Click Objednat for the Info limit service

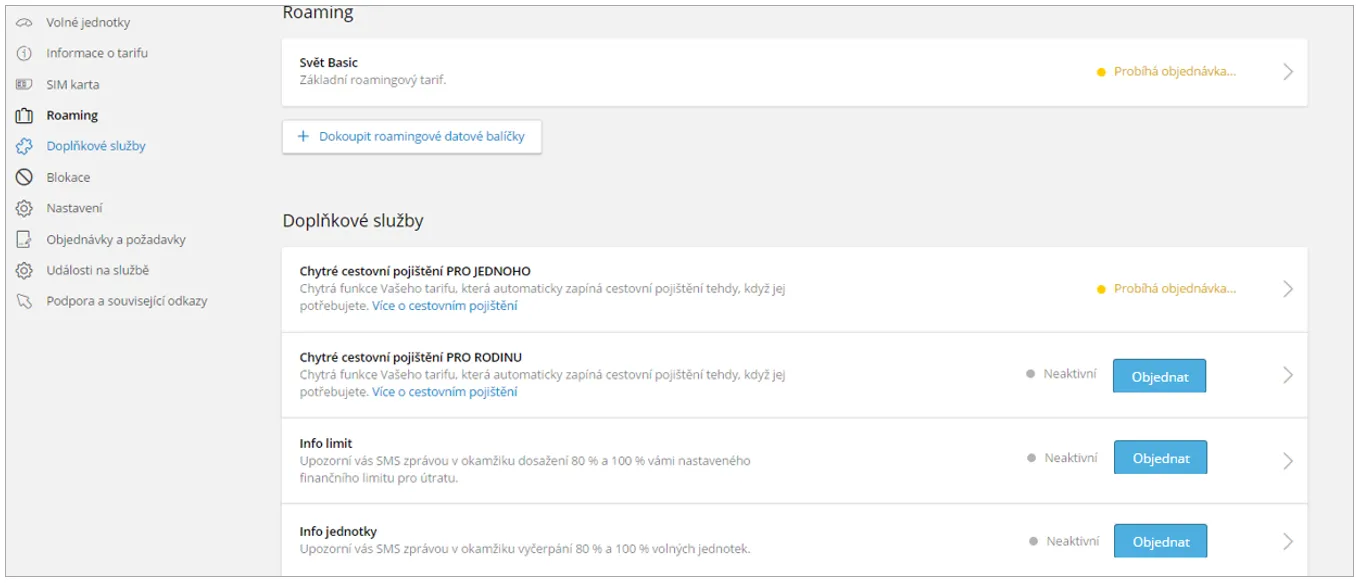1160,458
